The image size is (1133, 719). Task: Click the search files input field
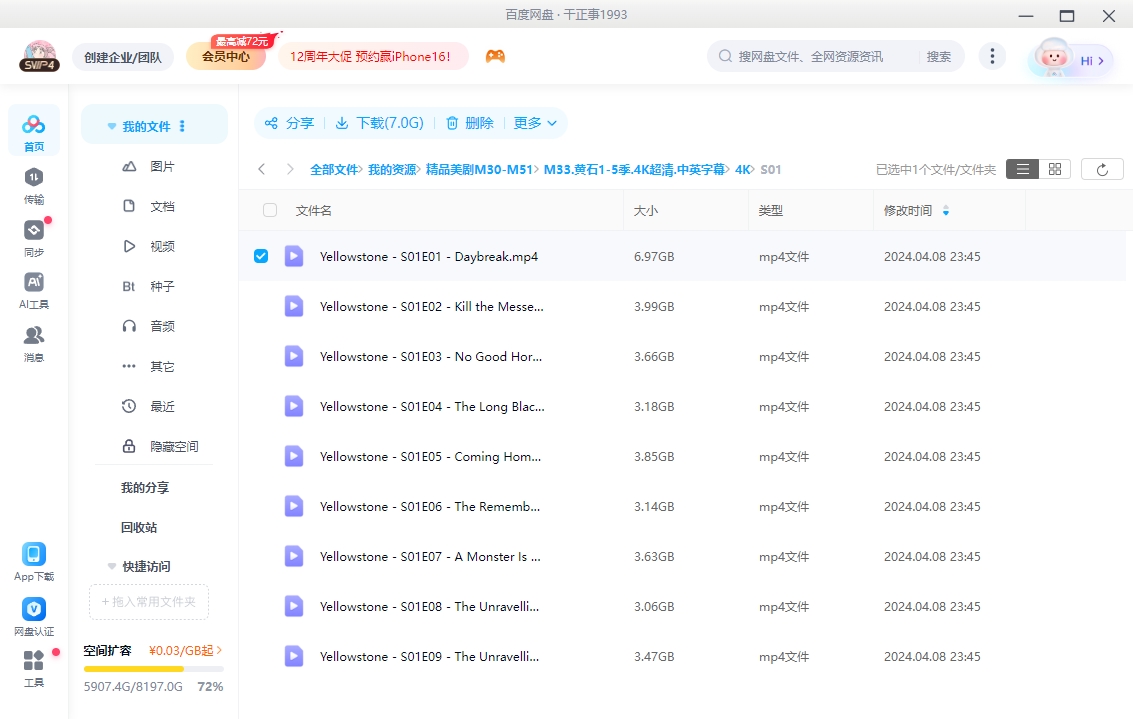[x=810, y=56]
